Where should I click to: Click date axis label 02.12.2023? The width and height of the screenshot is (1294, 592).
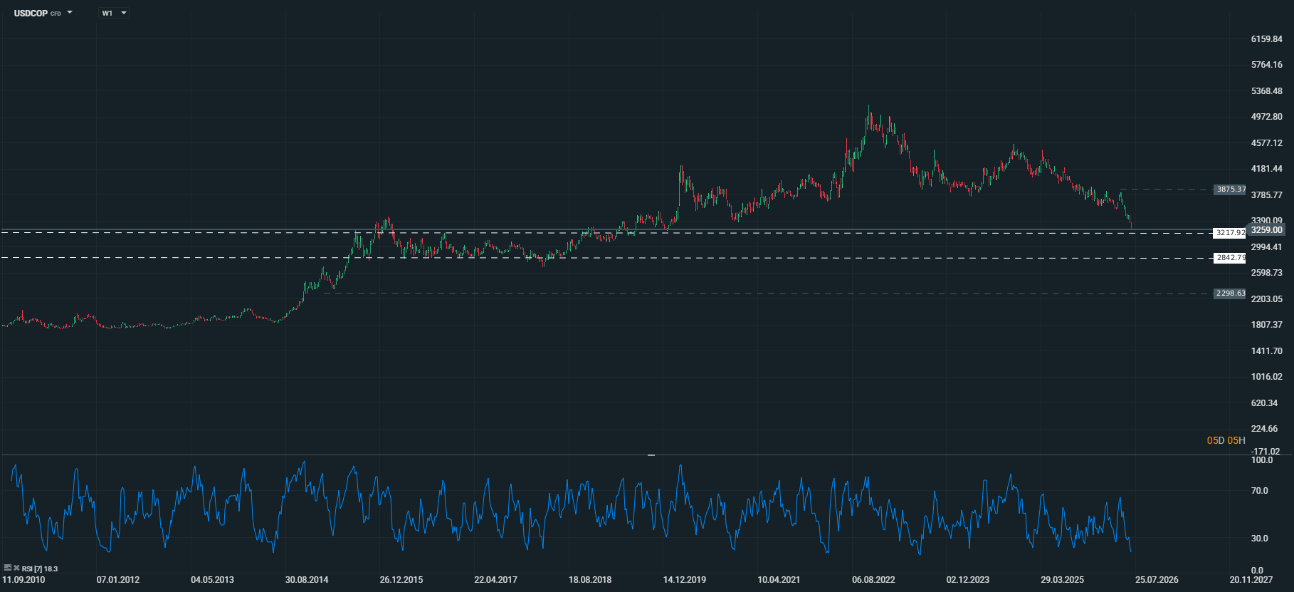click(967, 579)
